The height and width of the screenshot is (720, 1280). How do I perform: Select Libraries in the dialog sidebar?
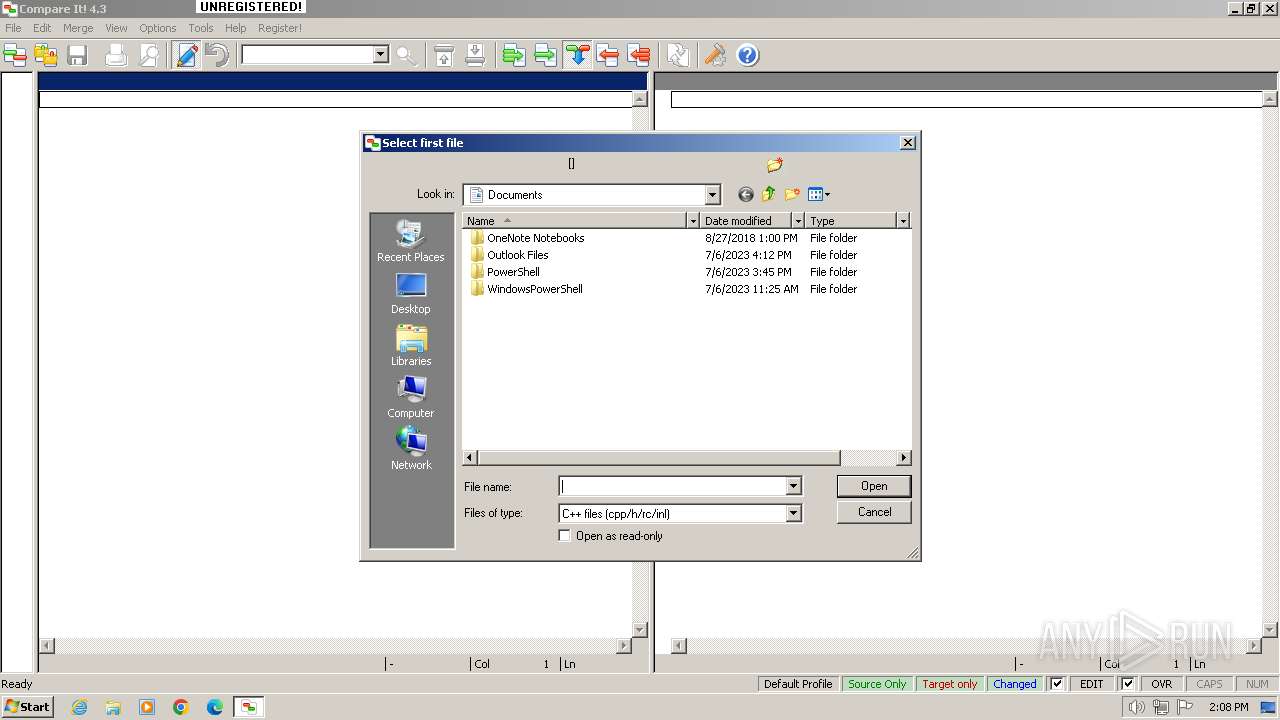[411, 346]
